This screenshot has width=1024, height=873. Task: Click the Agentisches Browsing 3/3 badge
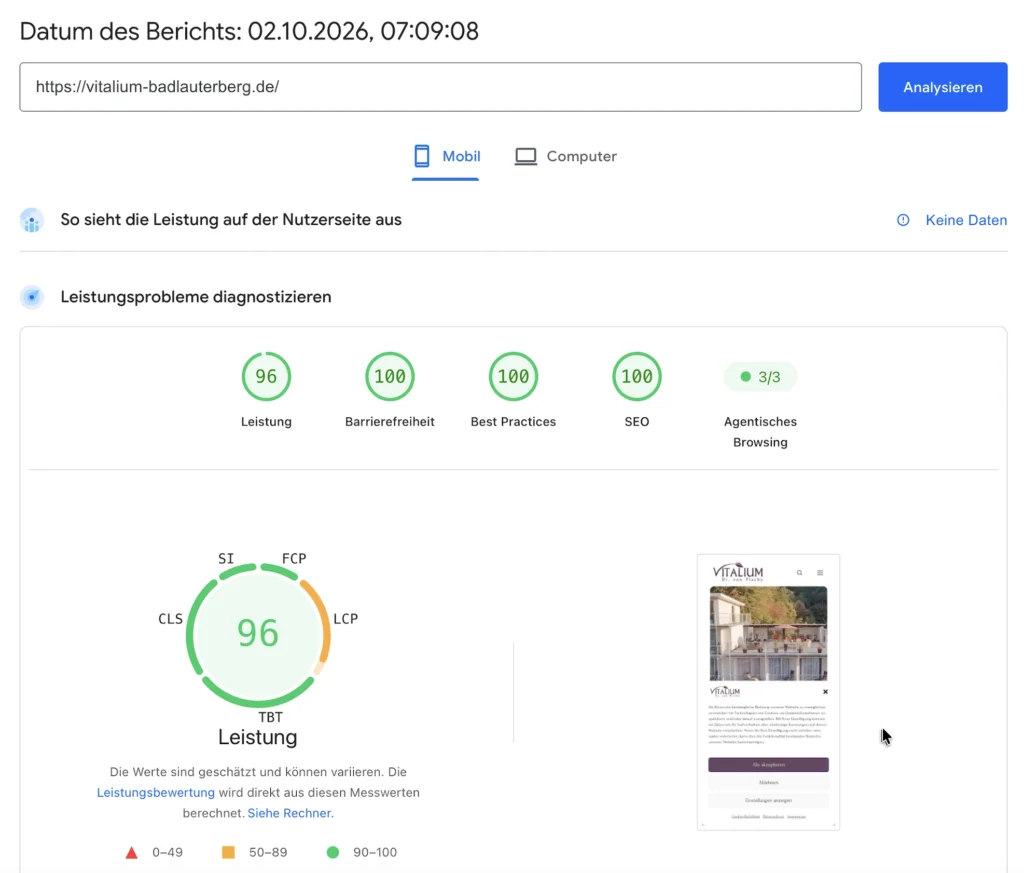760,377
